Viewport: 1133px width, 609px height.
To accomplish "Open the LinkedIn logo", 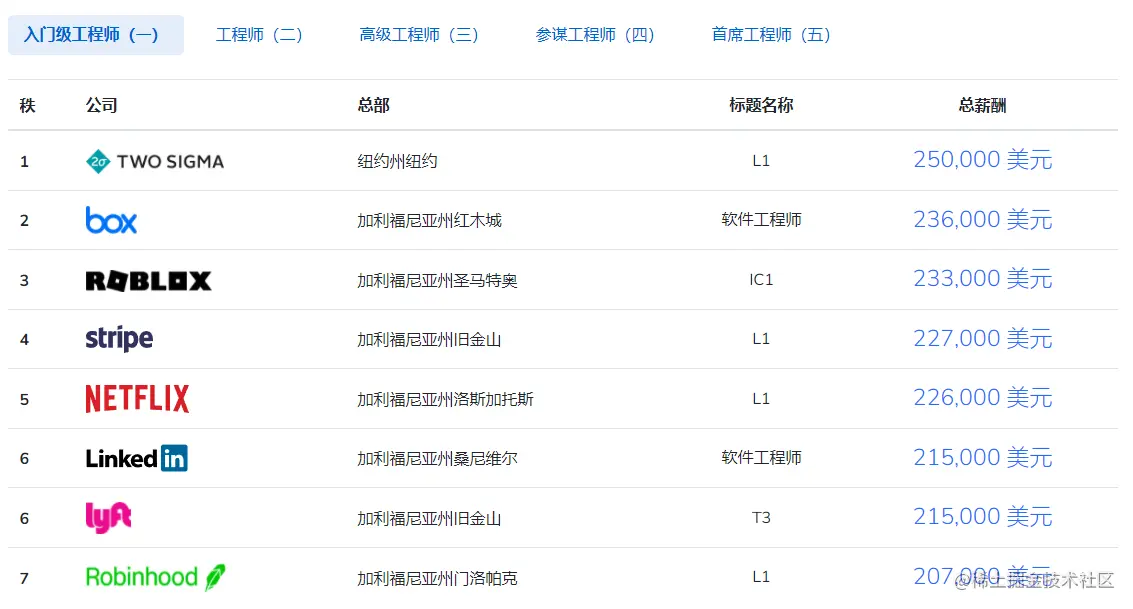I will [137, 458].
